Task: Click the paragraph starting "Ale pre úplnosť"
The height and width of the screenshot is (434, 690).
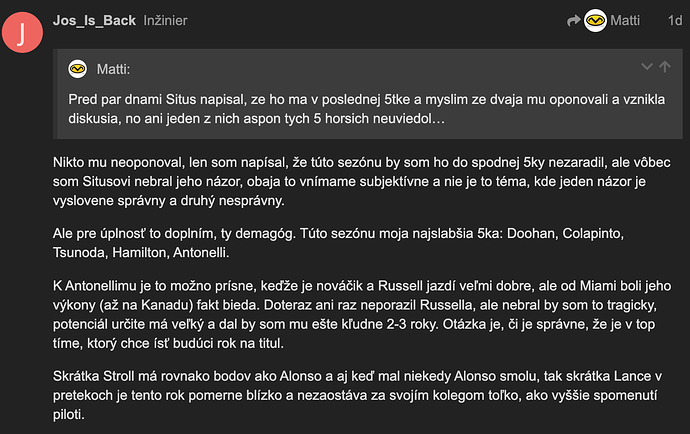Action: point(338,243)
